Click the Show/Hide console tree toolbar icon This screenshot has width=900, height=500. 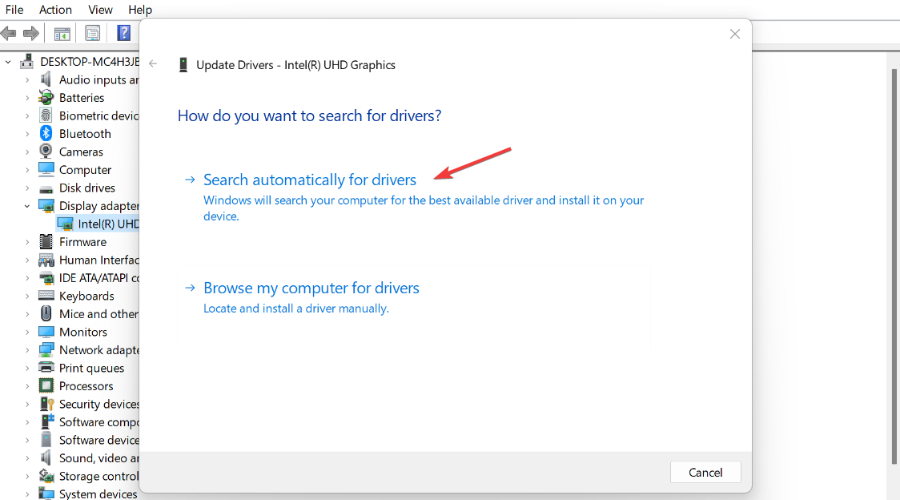click(61, 33)
